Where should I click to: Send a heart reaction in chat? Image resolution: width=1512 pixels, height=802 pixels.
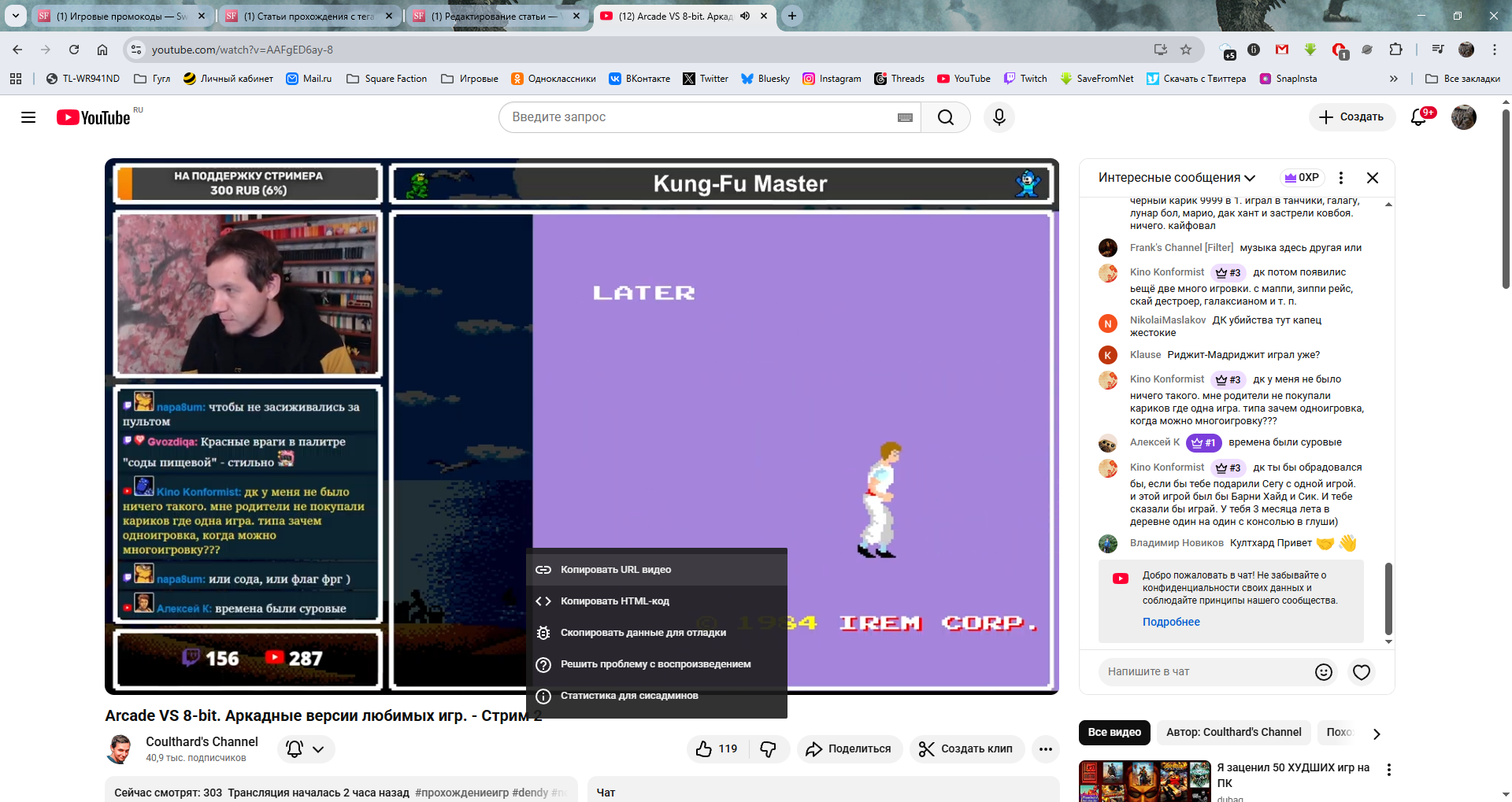tap(1362, 671)
